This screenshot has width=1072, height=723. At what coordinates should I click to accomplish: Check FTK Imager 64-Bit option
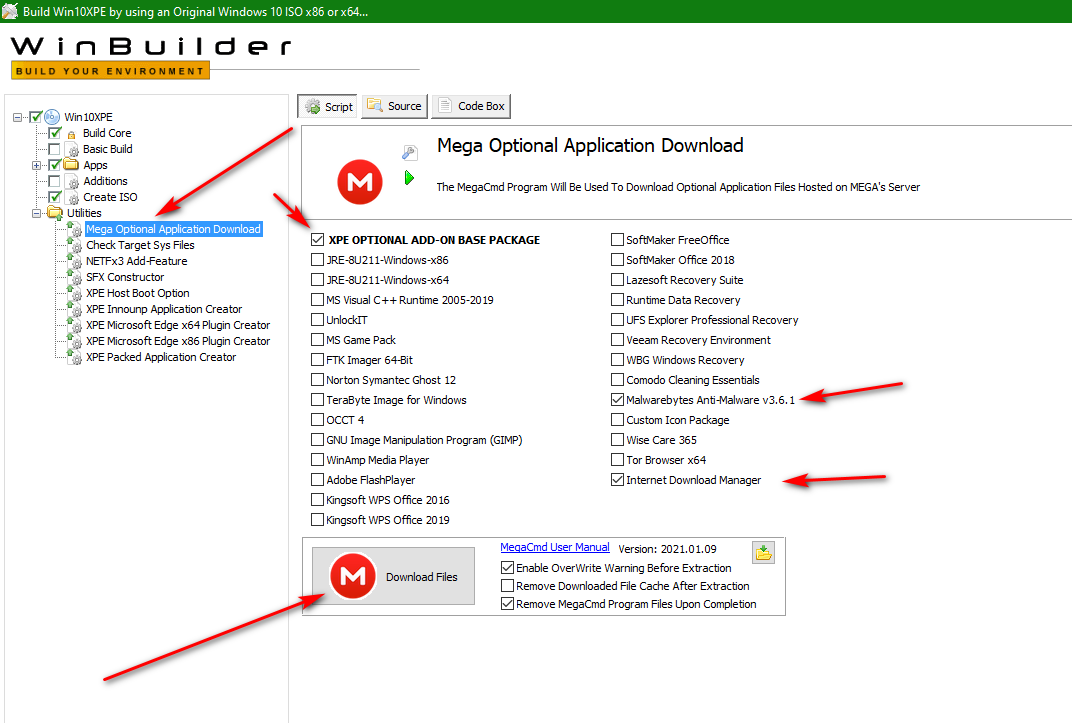click(x=317, y=360)
